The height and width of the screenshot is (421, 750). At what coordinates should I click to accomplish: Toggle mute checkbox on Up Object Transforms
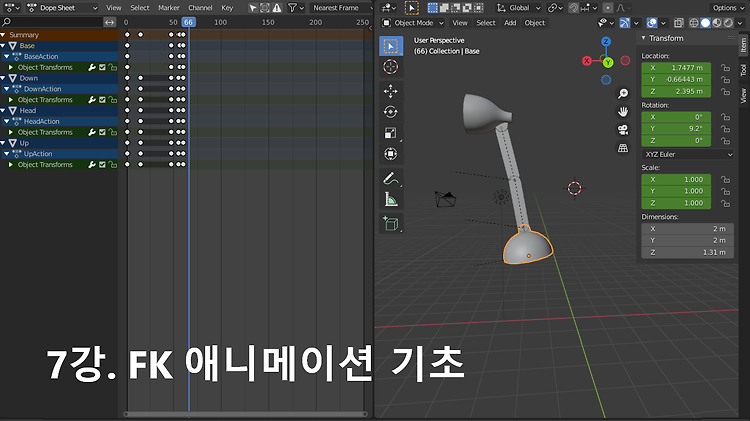point(102,165)
